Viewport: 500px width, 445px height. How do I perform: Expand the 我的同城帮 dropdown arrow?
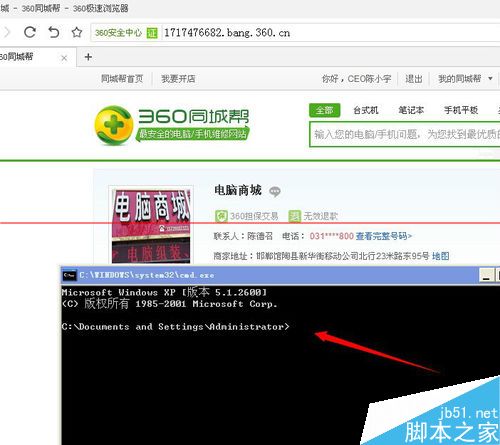490,79
